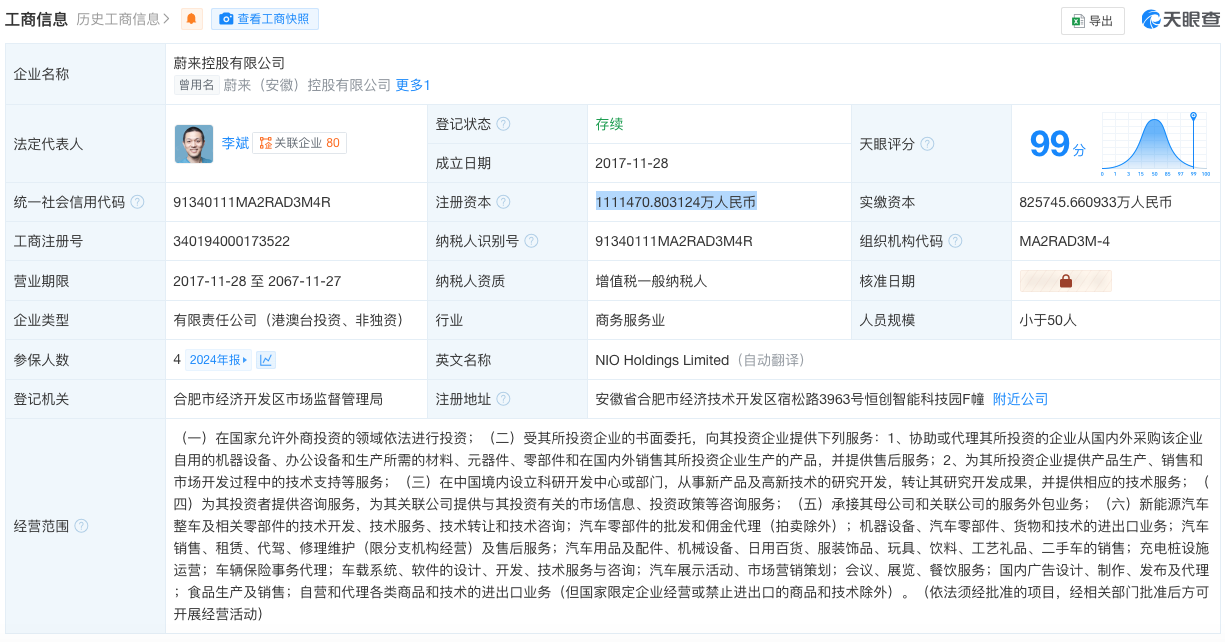Click company name 蔚来控股有限公司
The image size is (1225, 642).
pos(229,63)
